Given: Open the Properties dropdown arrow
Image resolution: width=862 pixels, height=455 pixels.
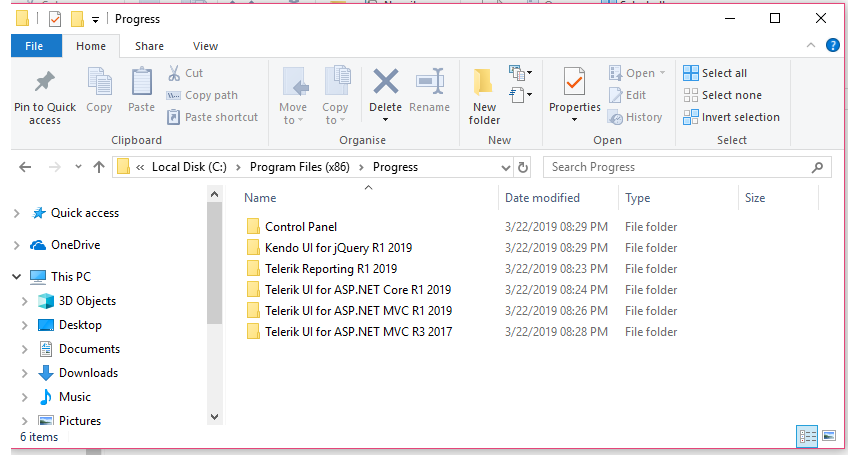Looking at the screenshot, I should tap(574, 120).
